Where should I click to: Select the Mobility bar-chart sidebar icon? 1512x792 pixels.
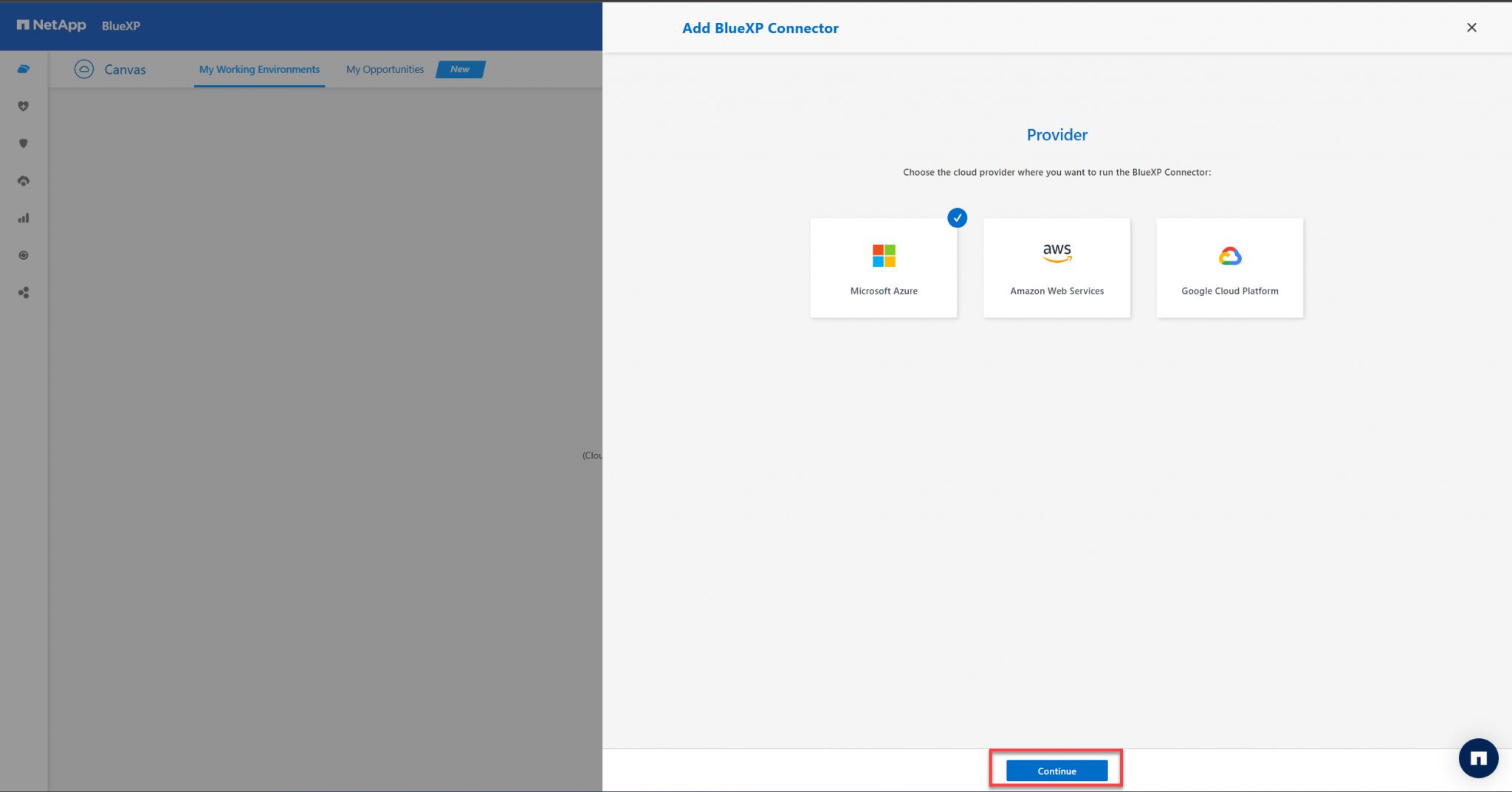(23, 218)
